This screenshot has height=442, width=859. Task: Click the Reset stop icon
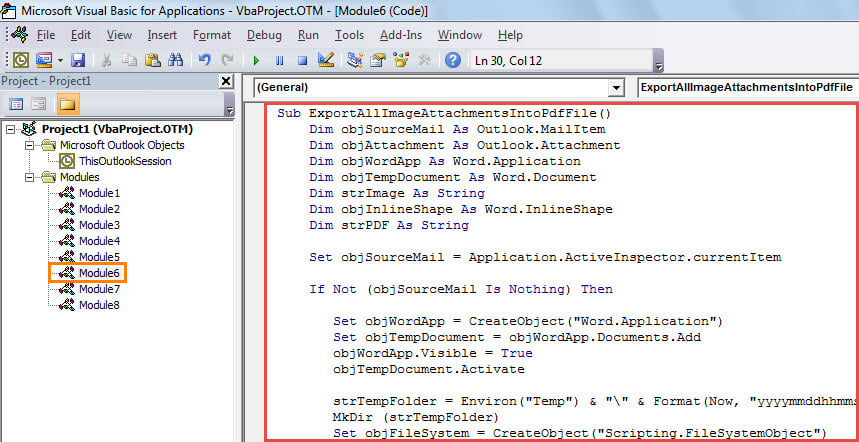(300, 61)
